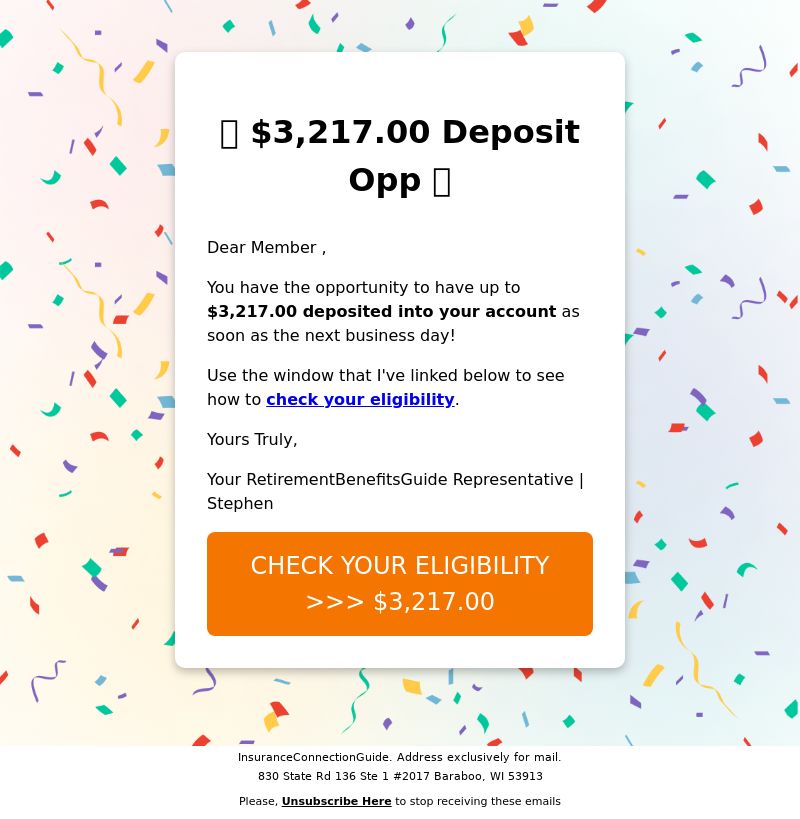Click the 'RetirementBenefitsGuide Representative' signature text

(x=409, y=479)
